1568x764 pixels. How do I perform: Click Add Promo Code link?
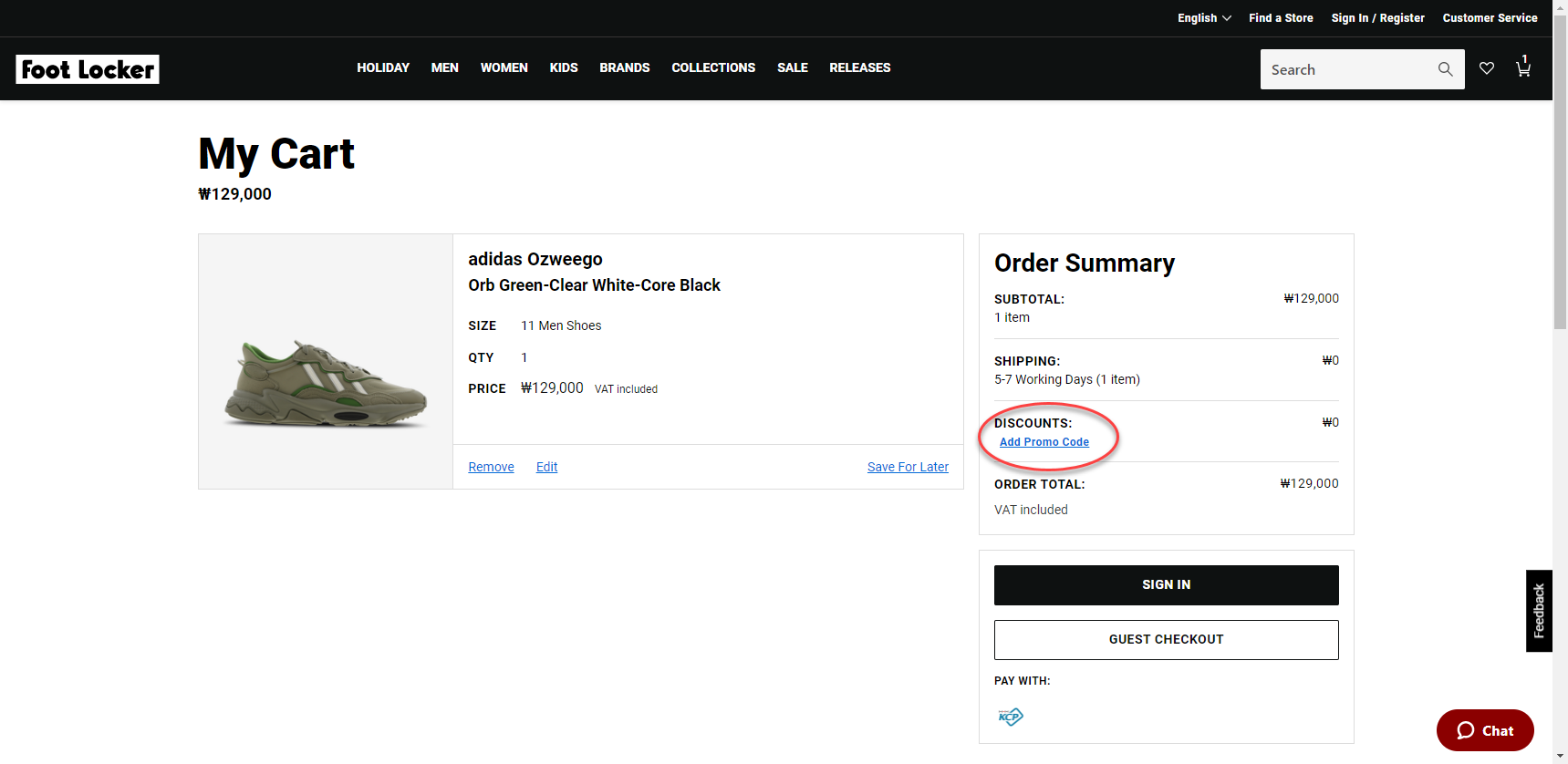pyautogui.click(x=1044, y=442)
